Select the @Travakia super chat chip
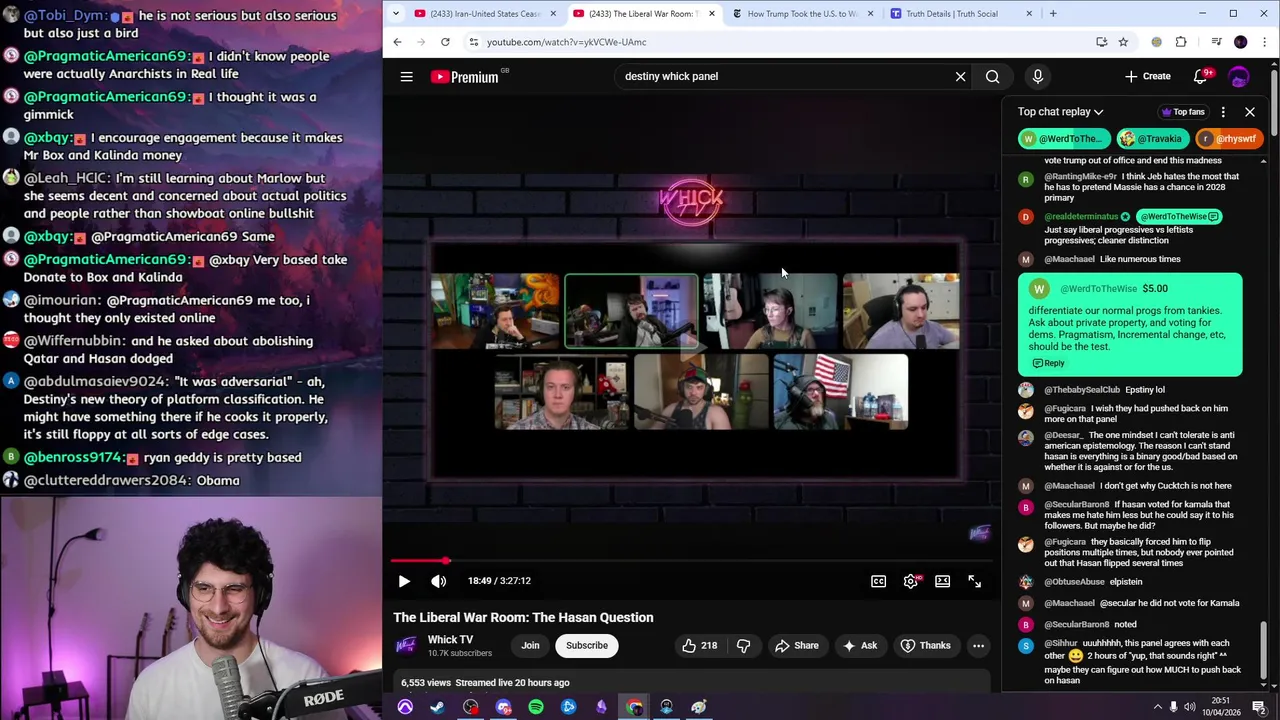Image resolution: width=1280 pixels, height=720 pixels. click(1154, 139)
